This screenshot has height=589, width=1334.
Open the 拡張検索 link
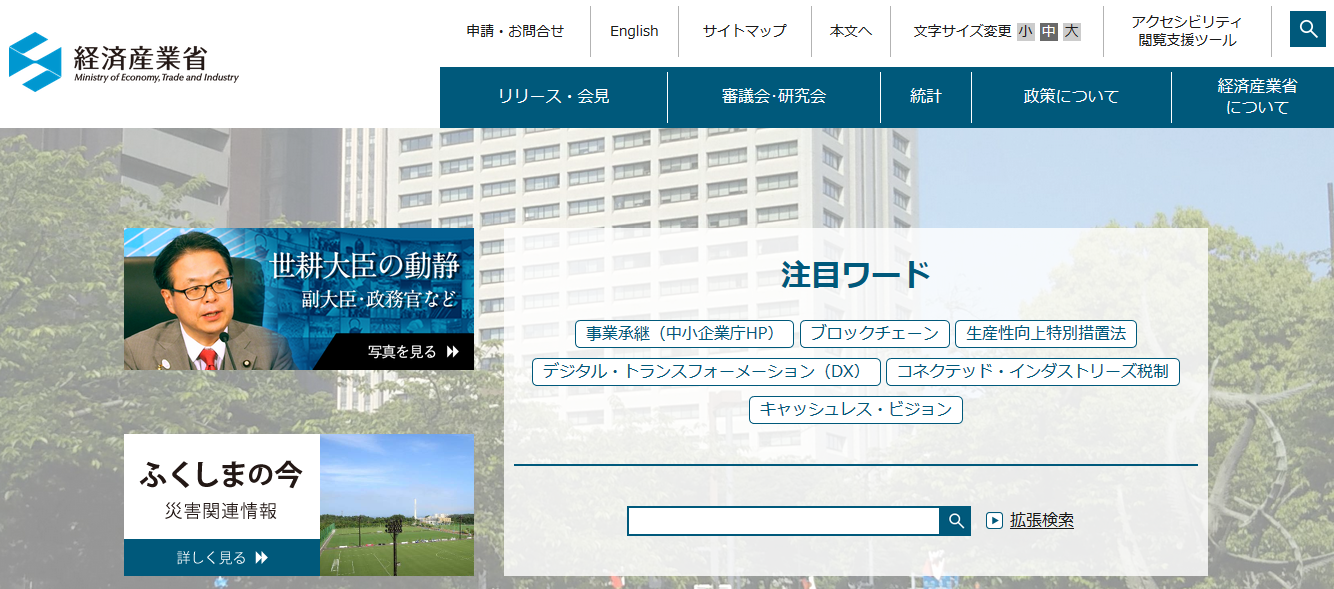1041,520
